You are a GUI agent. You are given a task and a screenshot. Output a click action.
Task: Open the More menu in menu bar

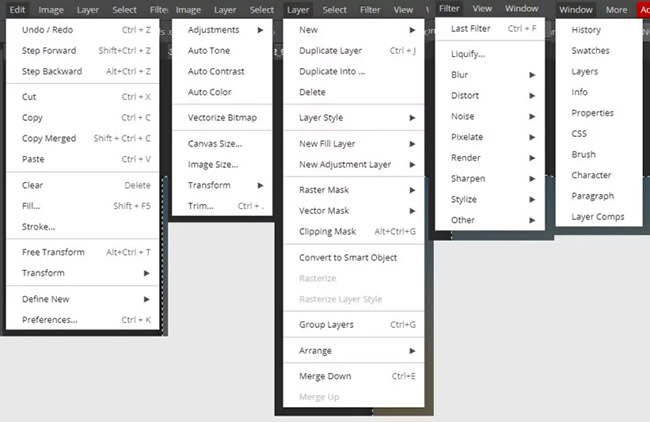click(x=616, y=9)
